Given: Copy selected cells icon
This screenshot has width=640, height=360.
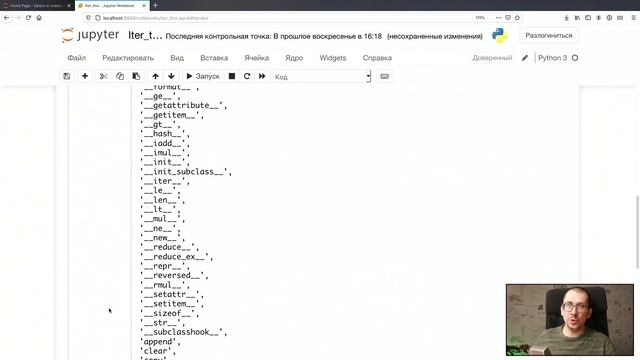Looking at the screenshot, I should [x=120, y=76].
